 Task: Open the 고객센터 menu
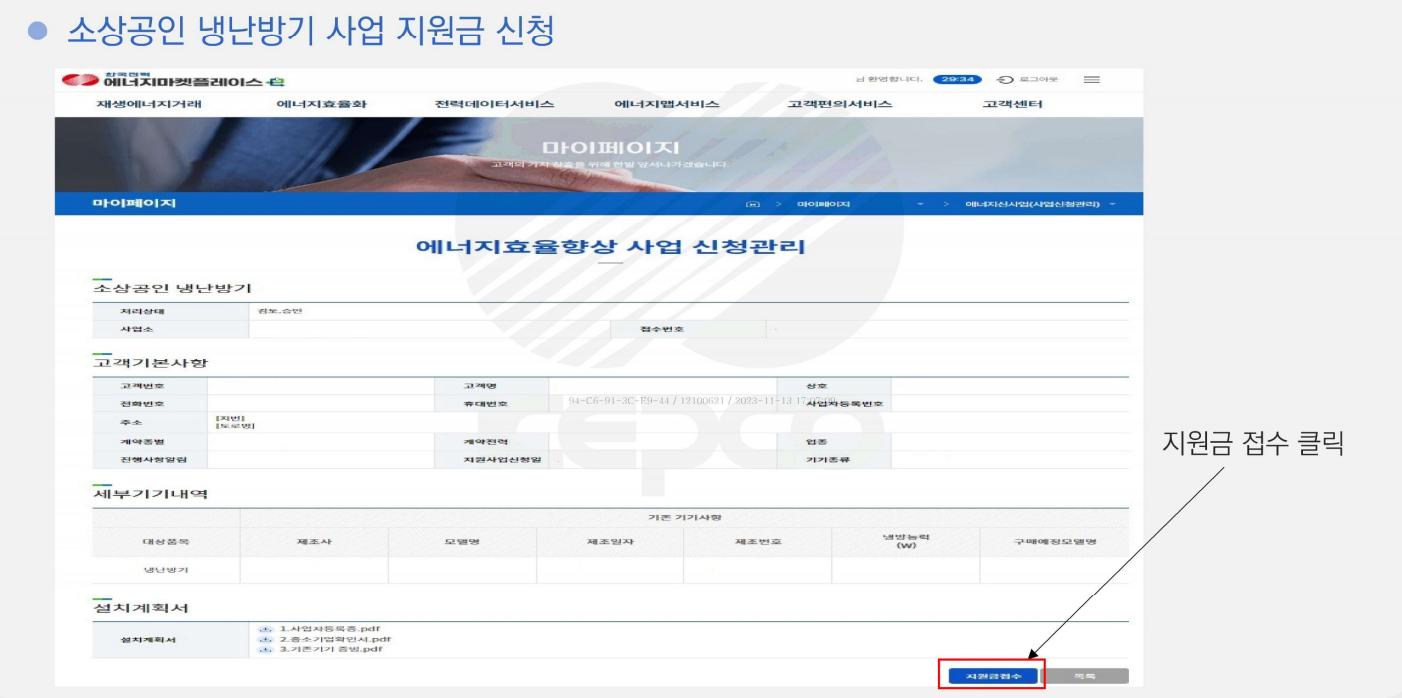point(1012,104)
